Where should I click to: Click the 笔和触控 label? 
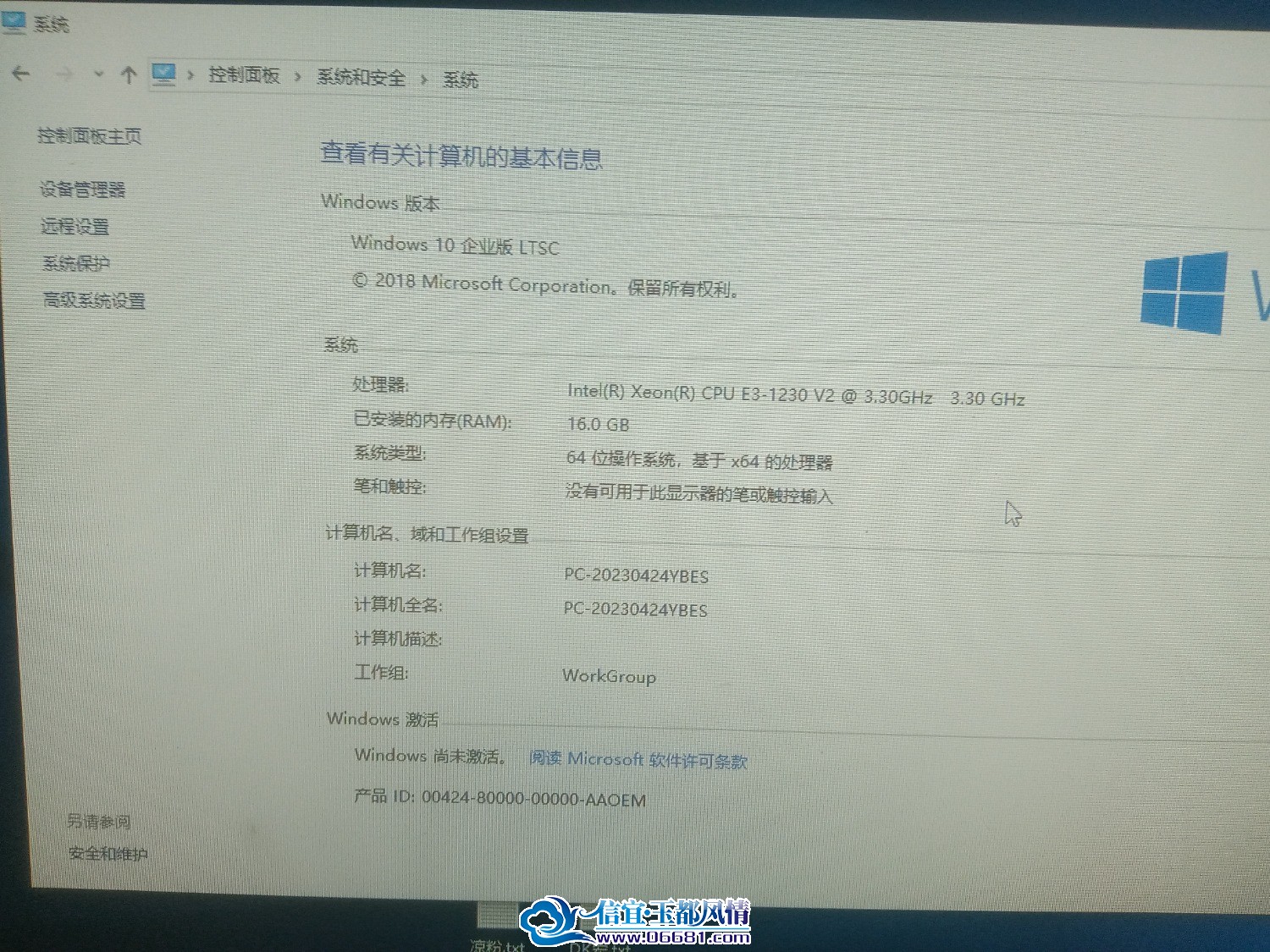390,487
